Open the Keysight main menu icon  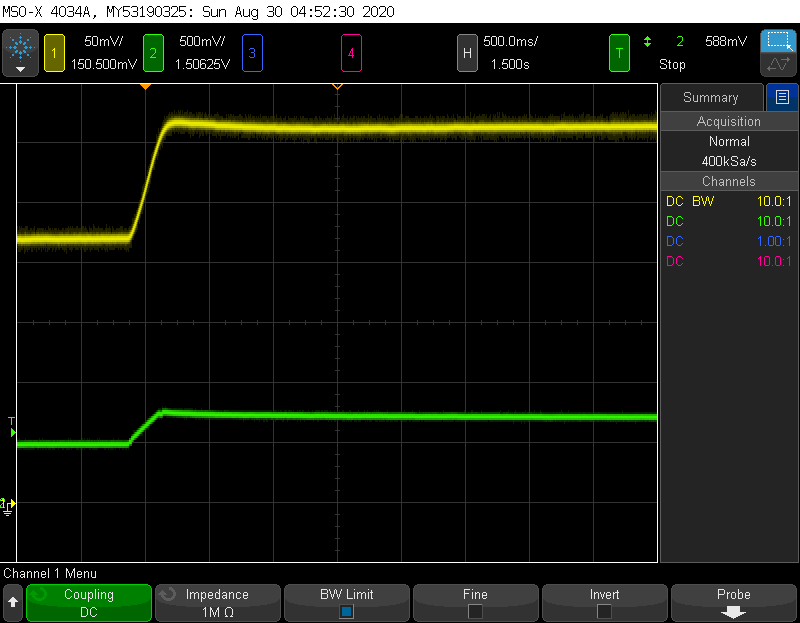(20, 52)
